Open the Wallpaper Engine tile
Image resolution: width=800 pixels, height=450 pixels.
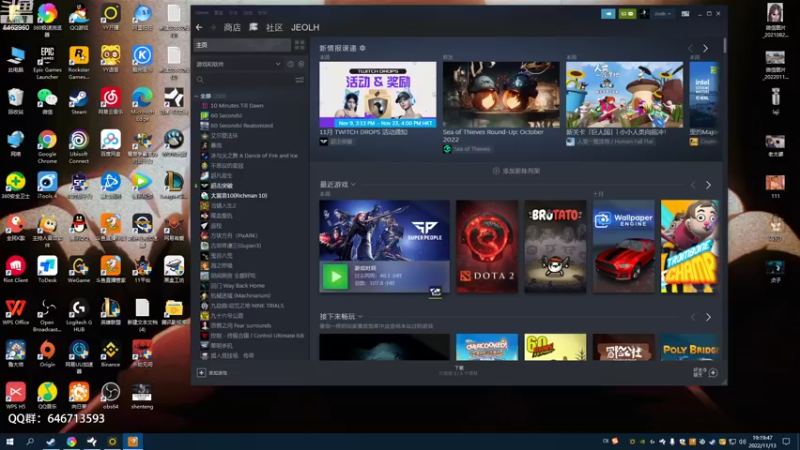[623, 246]
